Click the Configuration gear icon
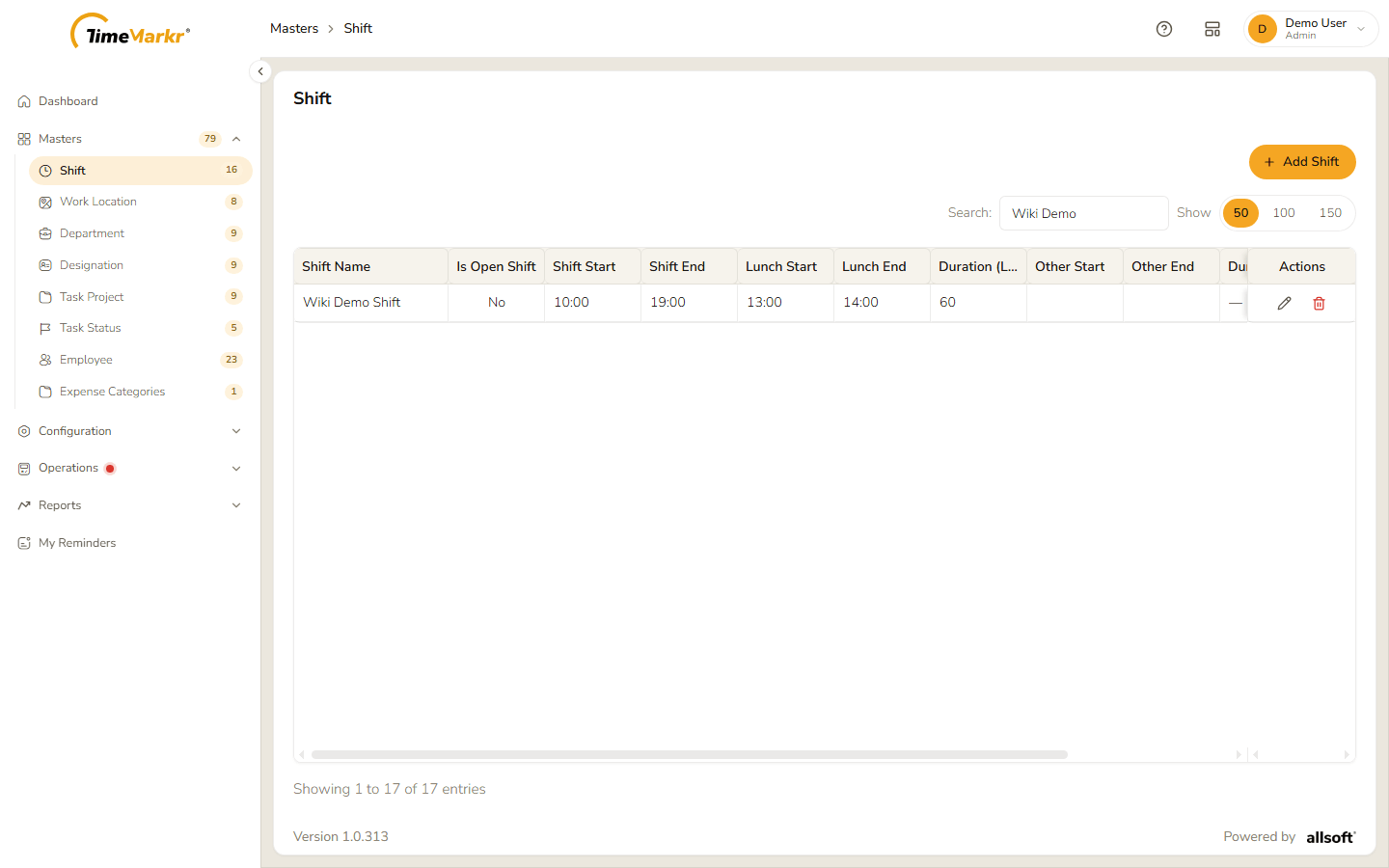This screenshot has width=1389, height=868. pyautogui.click(x=24, y=431)
